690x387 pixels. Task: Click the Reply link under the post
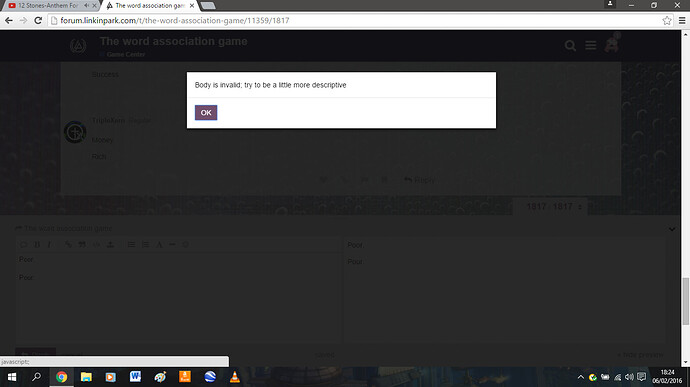coord(419,180)
